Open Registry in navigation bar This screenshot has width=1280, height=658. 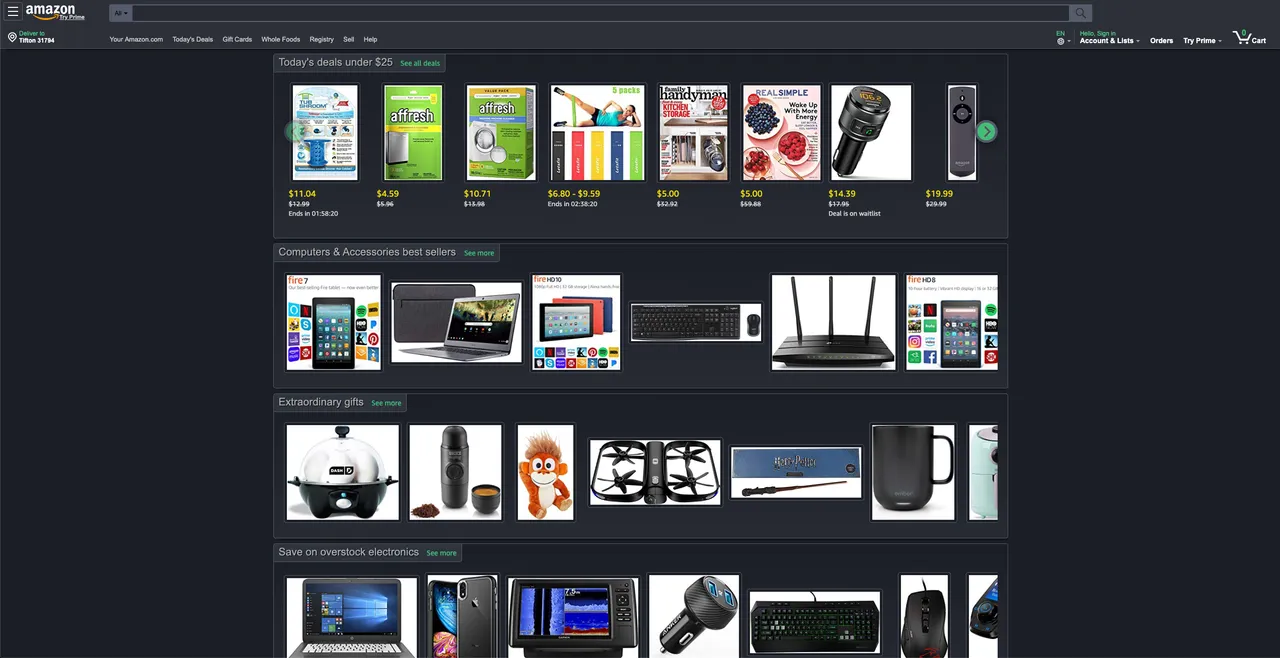pos(321,39)
